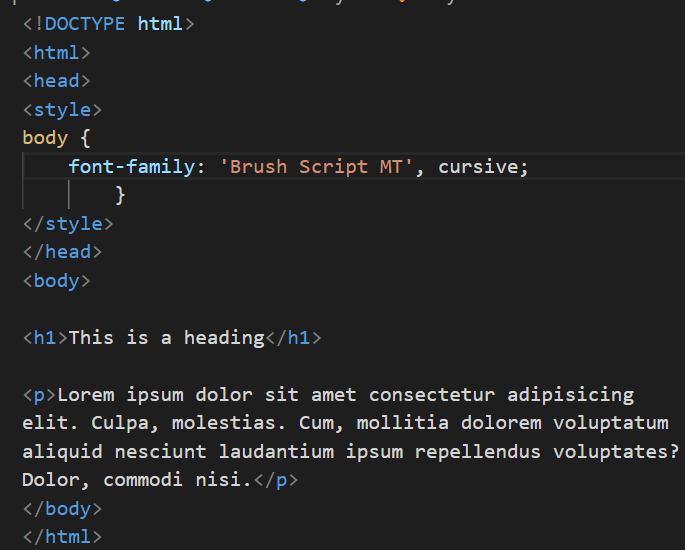Click the text 'This is a heading'
685x550 pixels.
[166, 338]
